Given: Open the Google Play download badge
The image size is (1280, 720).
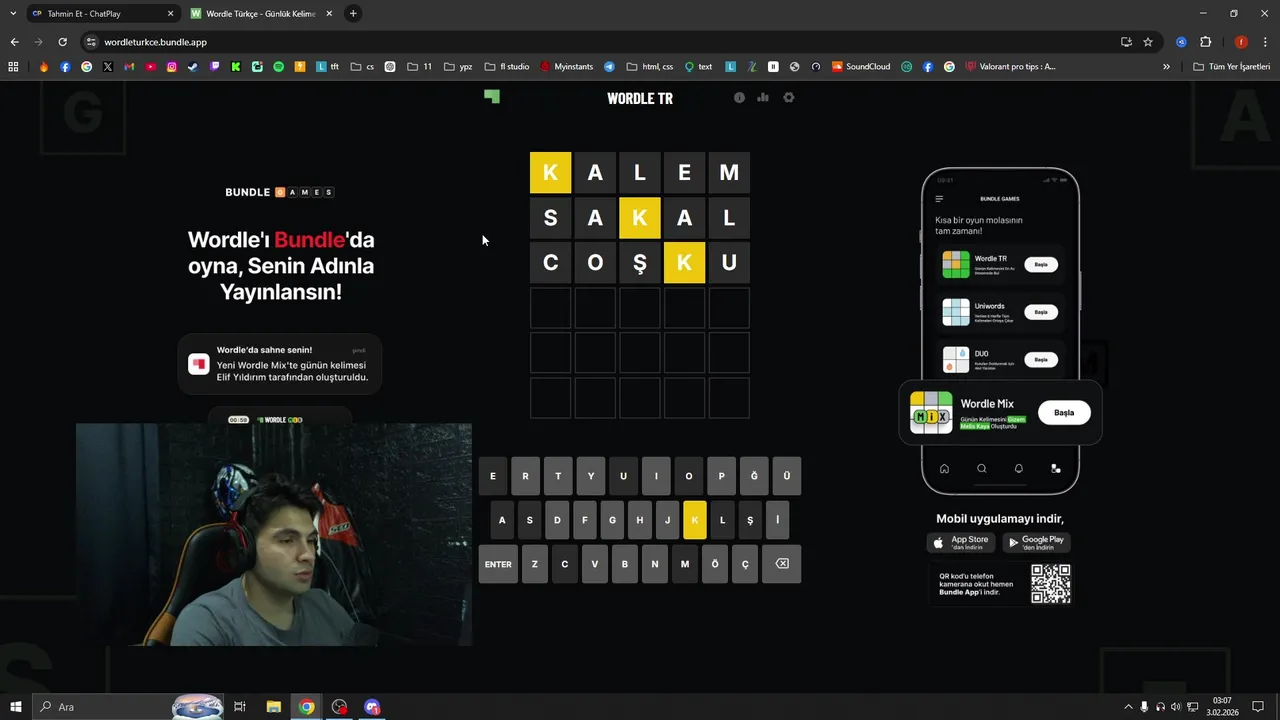Looking at the screenshot, I should (x=1036, y=542).
